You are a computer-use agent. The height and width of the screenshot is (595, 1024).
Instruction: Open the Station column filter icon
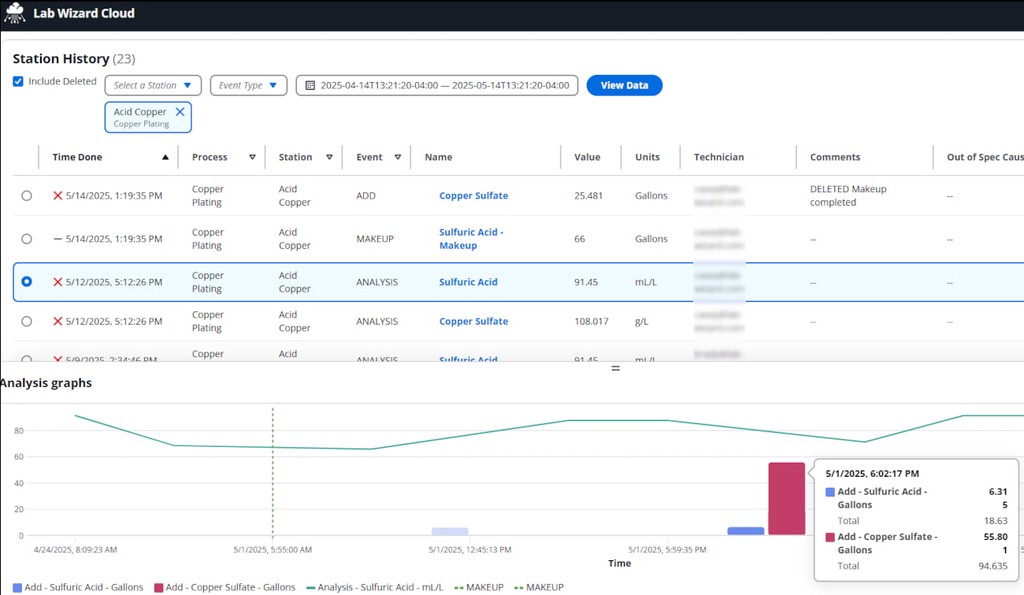(x=329, y=157)
